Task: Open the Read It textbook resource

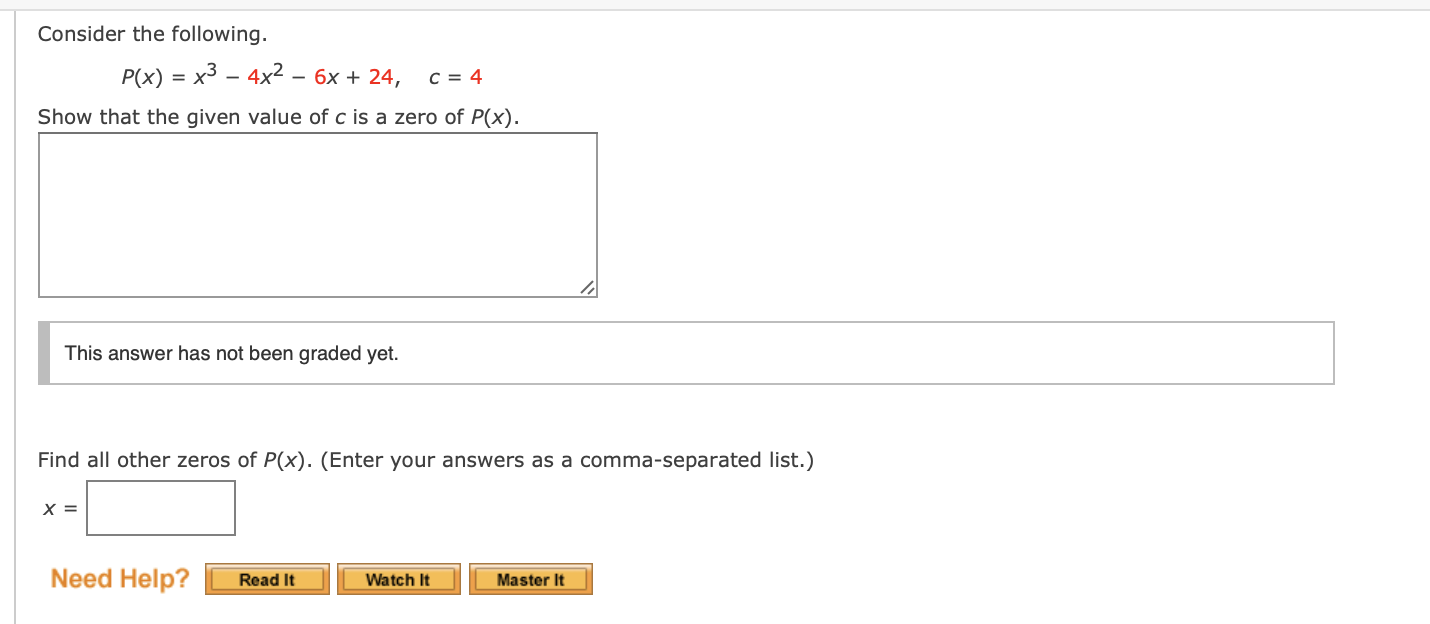Action: (x=266, y=578)
